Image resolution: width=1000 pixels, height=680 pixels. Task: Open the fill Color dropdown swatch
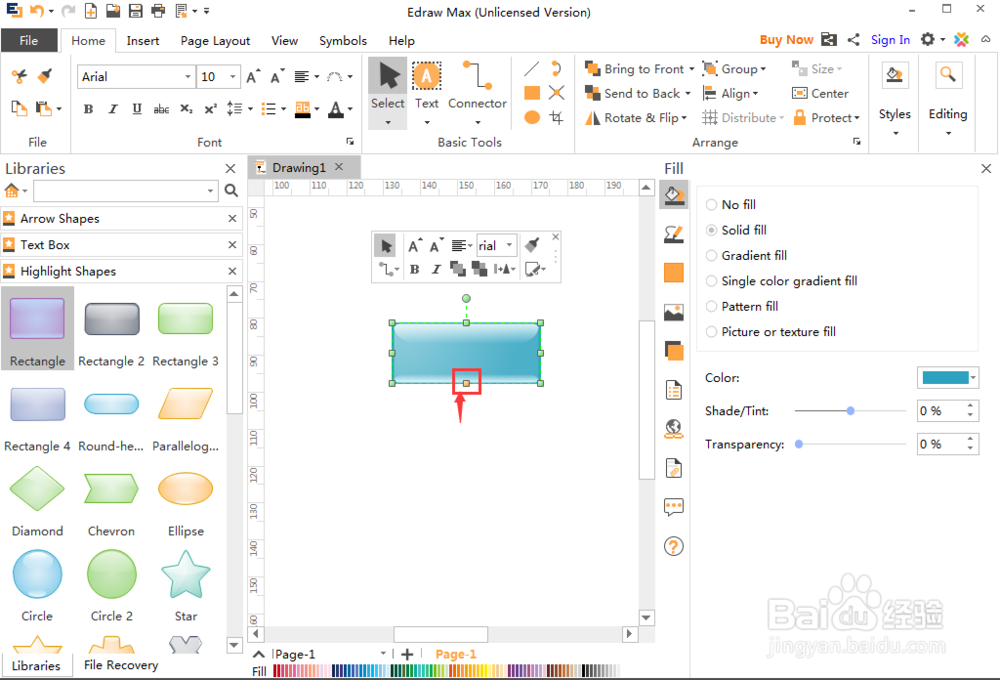(948, 378)
